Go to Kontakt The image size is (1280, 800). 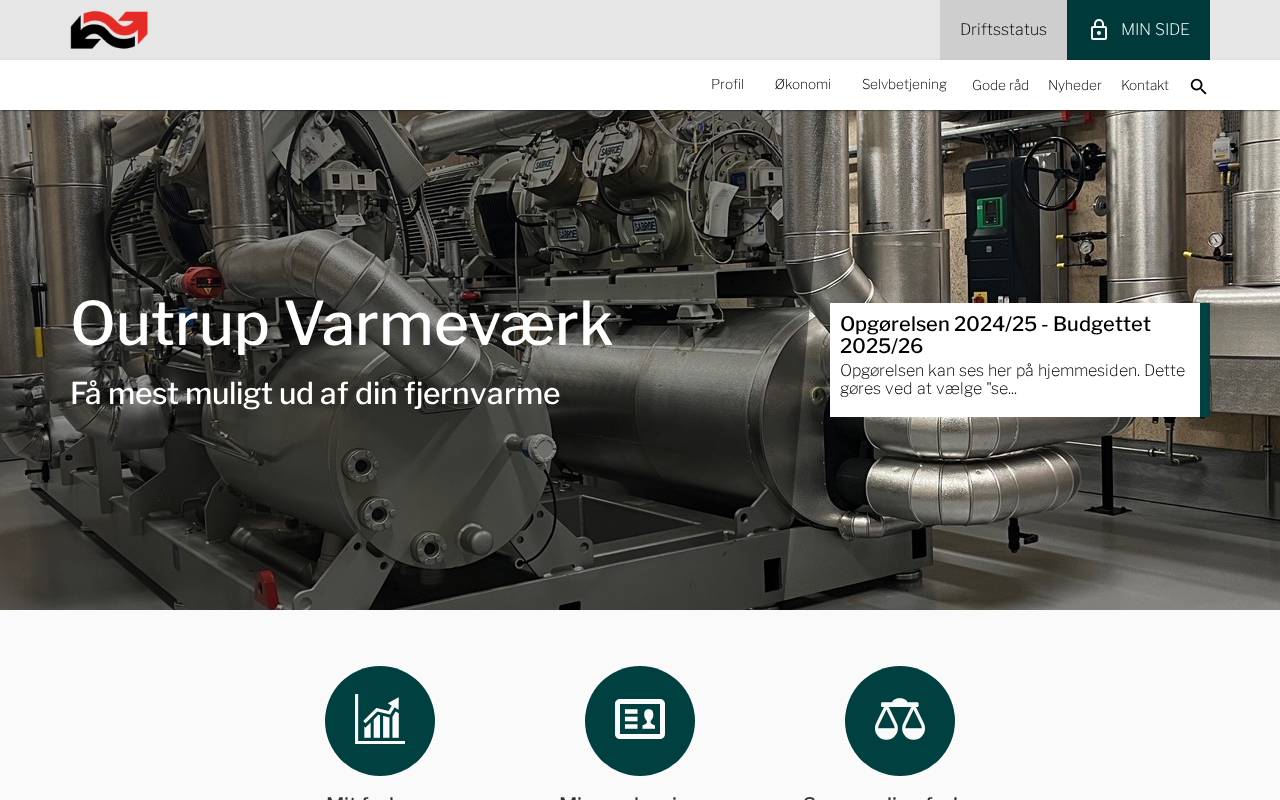pos(1145,85)
